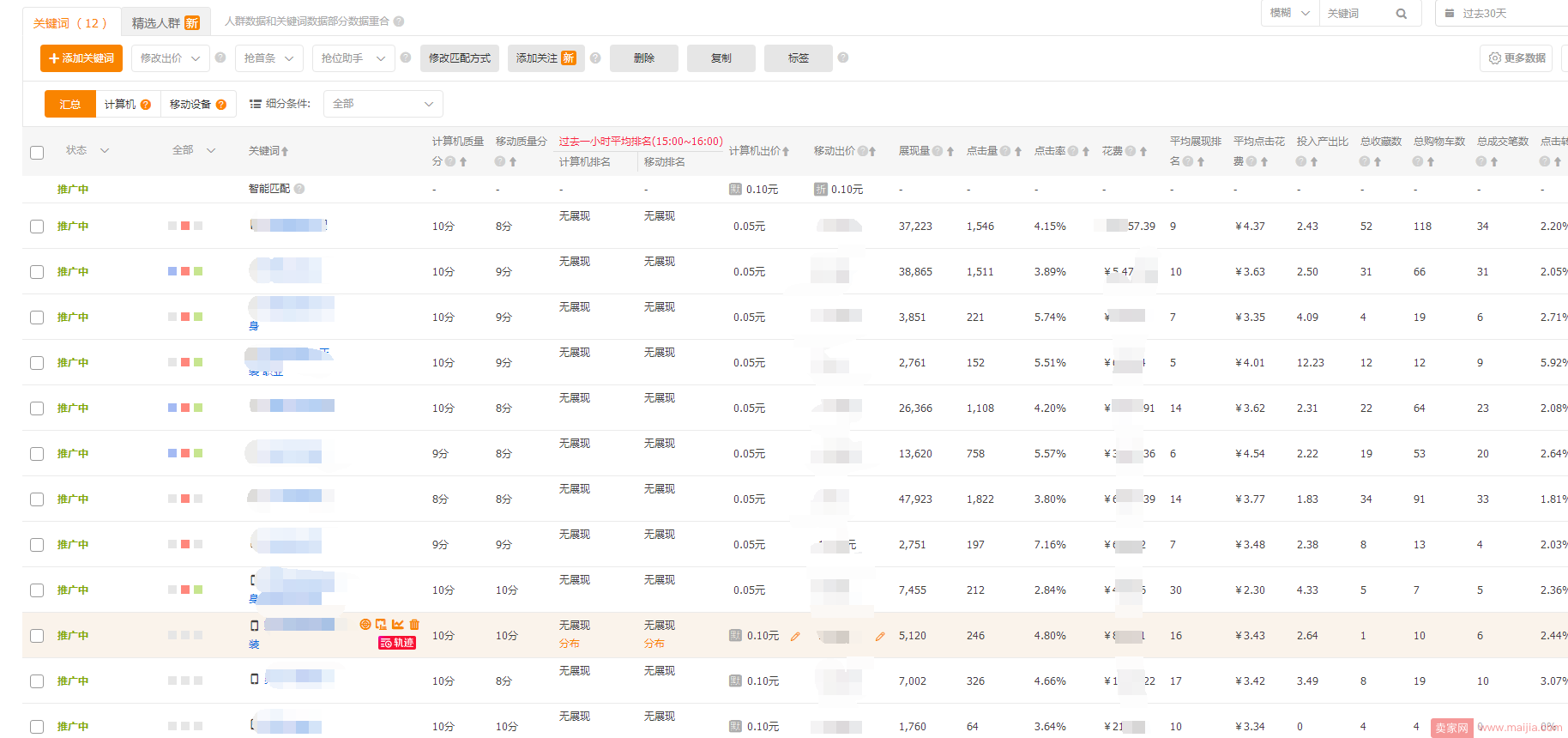Screen dimensions: 1568x738
Task: Select the 计算机 tab
Action: tap(128, 104)
